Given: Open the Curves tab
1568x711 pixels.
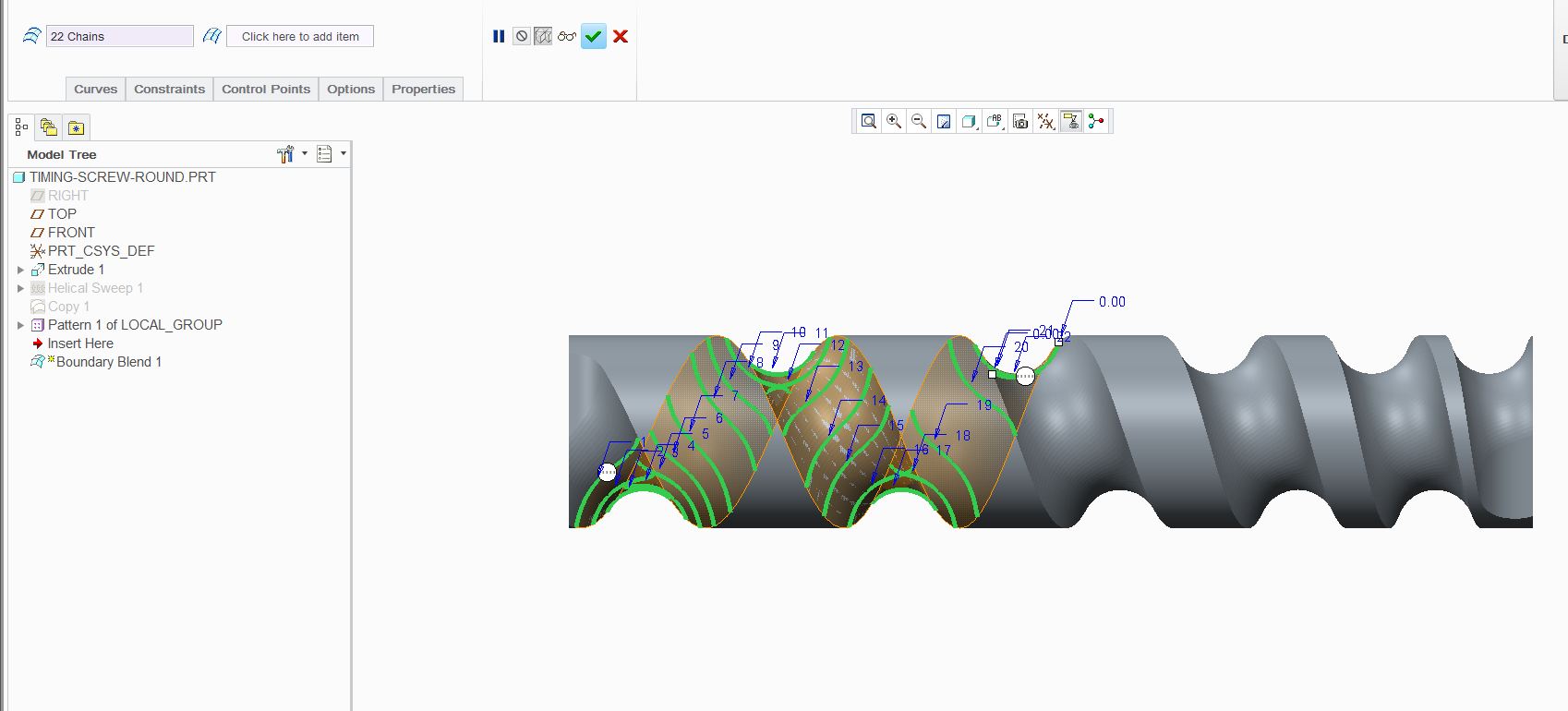Looking at the screenshot, I should 95,89.
